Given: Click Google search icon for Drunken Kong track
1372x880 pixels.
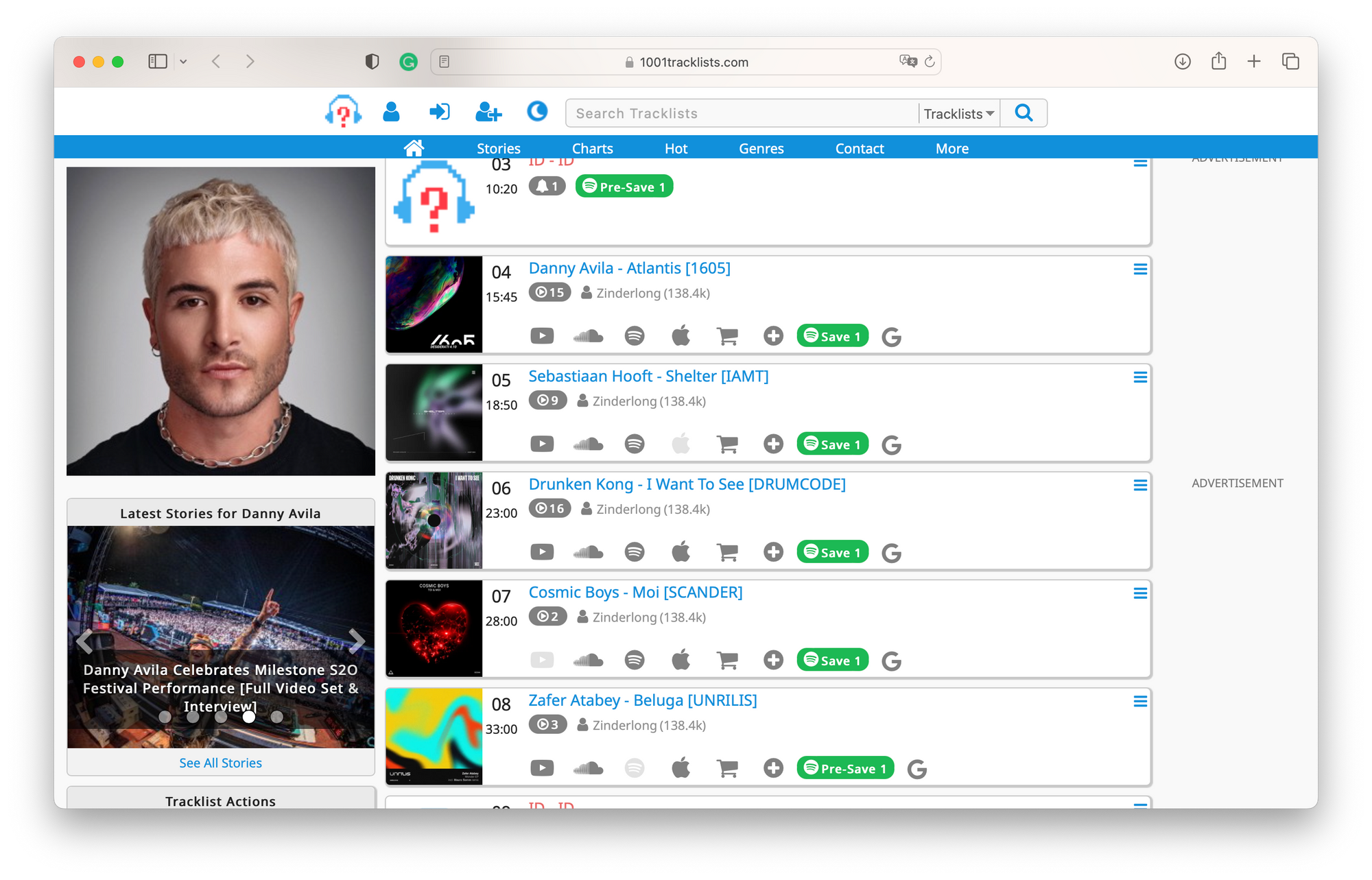Looking at the screenshot, I should (891, 553).
